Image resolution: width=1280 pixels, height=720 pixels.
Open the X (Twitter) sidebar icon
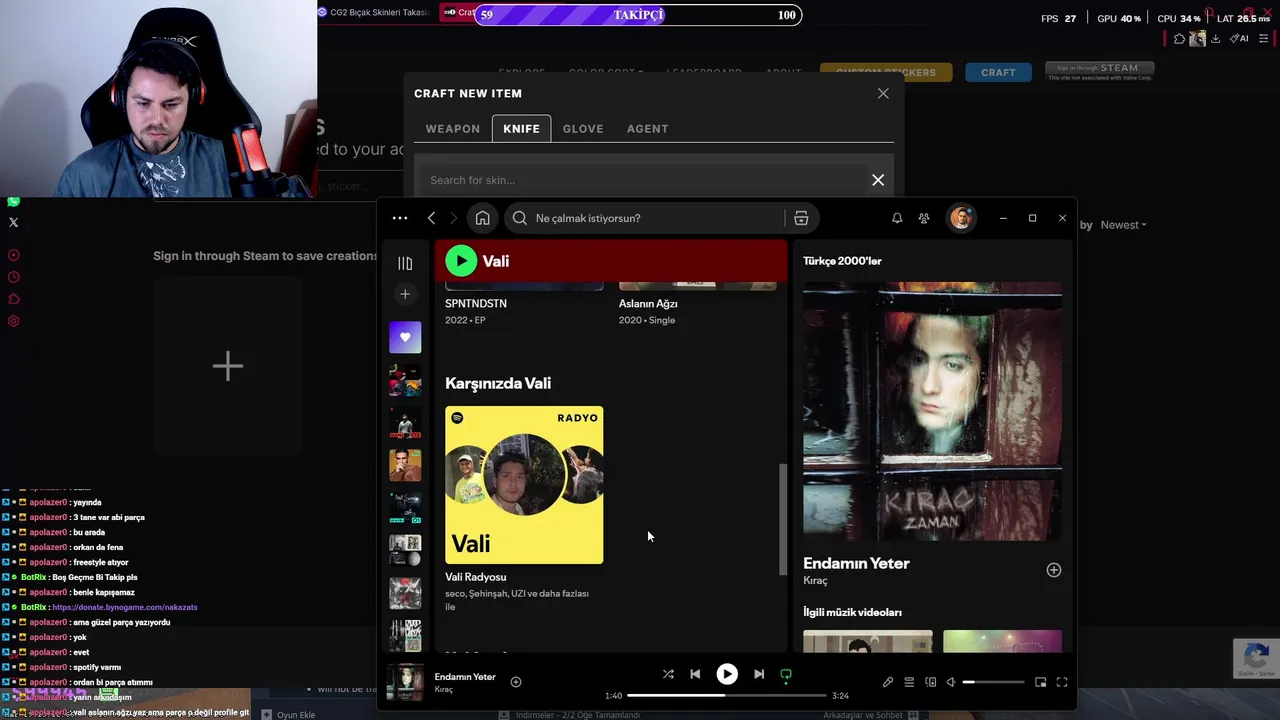coord(13,223)
